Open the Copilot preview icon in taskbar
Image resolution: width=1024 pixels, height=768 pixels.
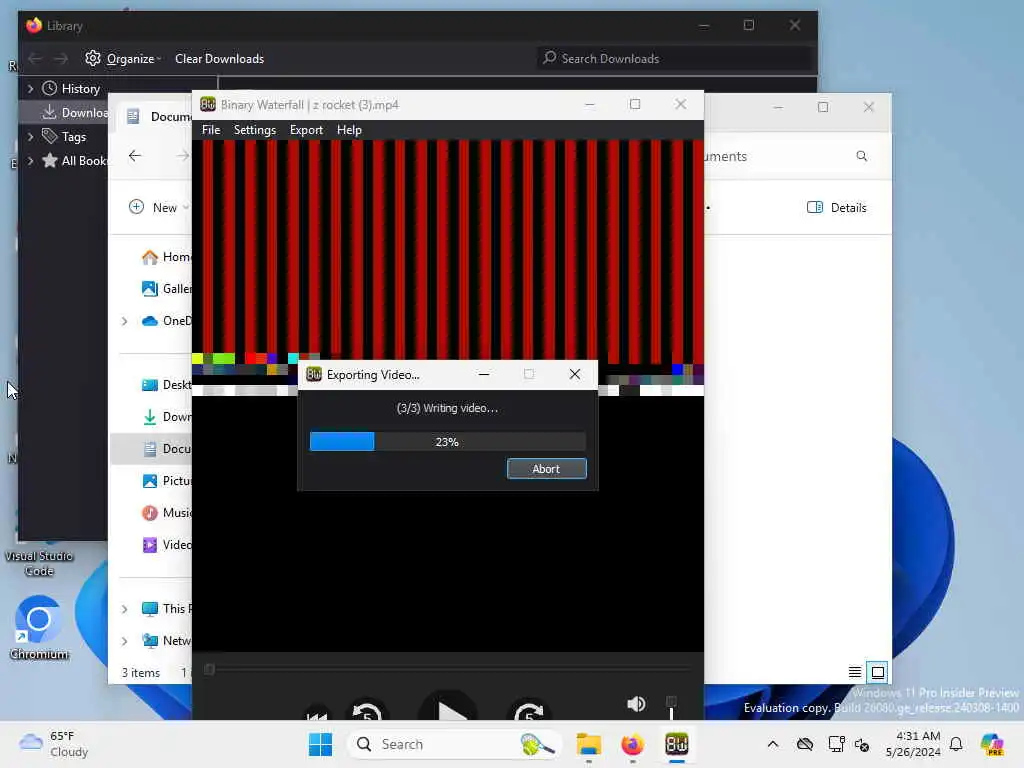click(x=992, y=744)
